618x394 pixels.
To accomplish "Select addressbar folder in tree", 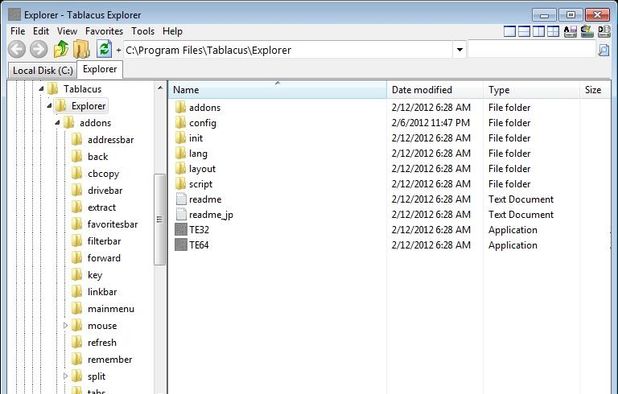I will pyautogui.click(x=110, y=140).
